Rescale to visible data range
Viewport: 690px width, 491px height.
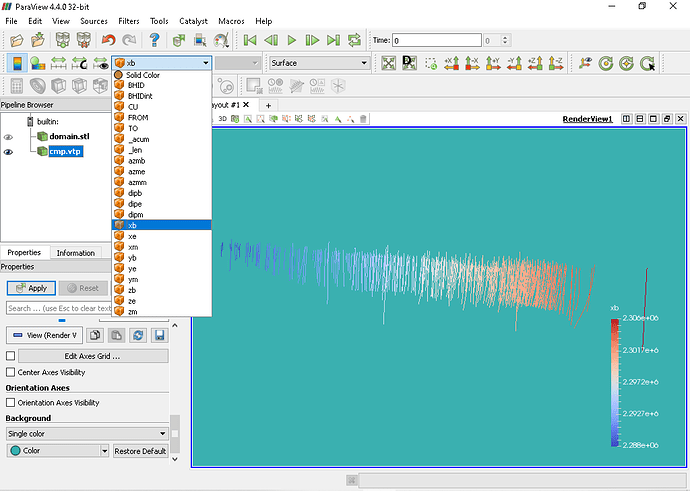click(x=101, y=63)
